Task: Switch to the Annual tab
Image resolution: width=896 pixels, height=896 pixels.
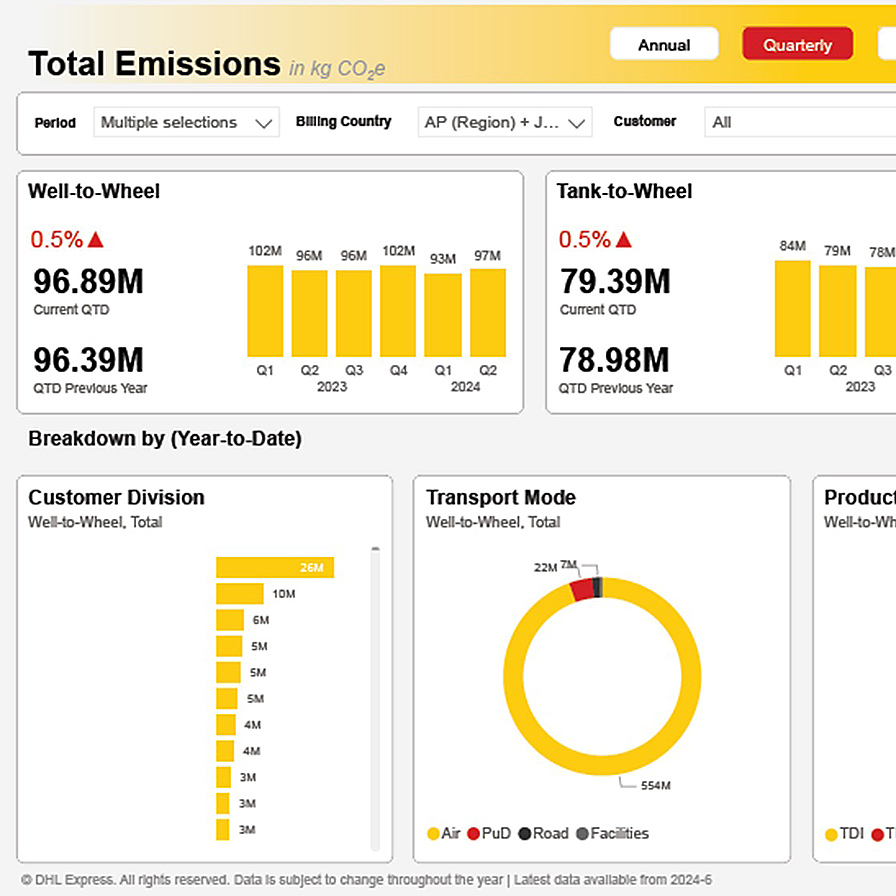Action: (x=663, y=44)
